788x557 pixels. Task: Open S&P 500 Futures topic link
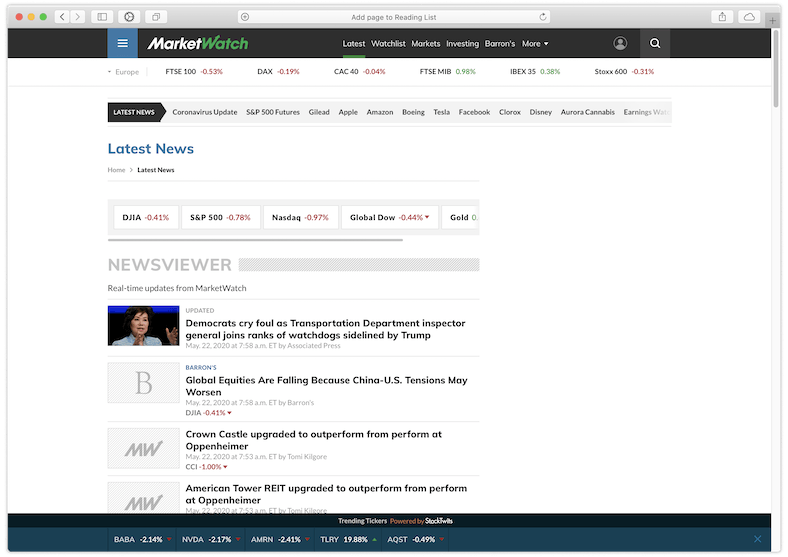pyautogui.click(x=273, y=112)
